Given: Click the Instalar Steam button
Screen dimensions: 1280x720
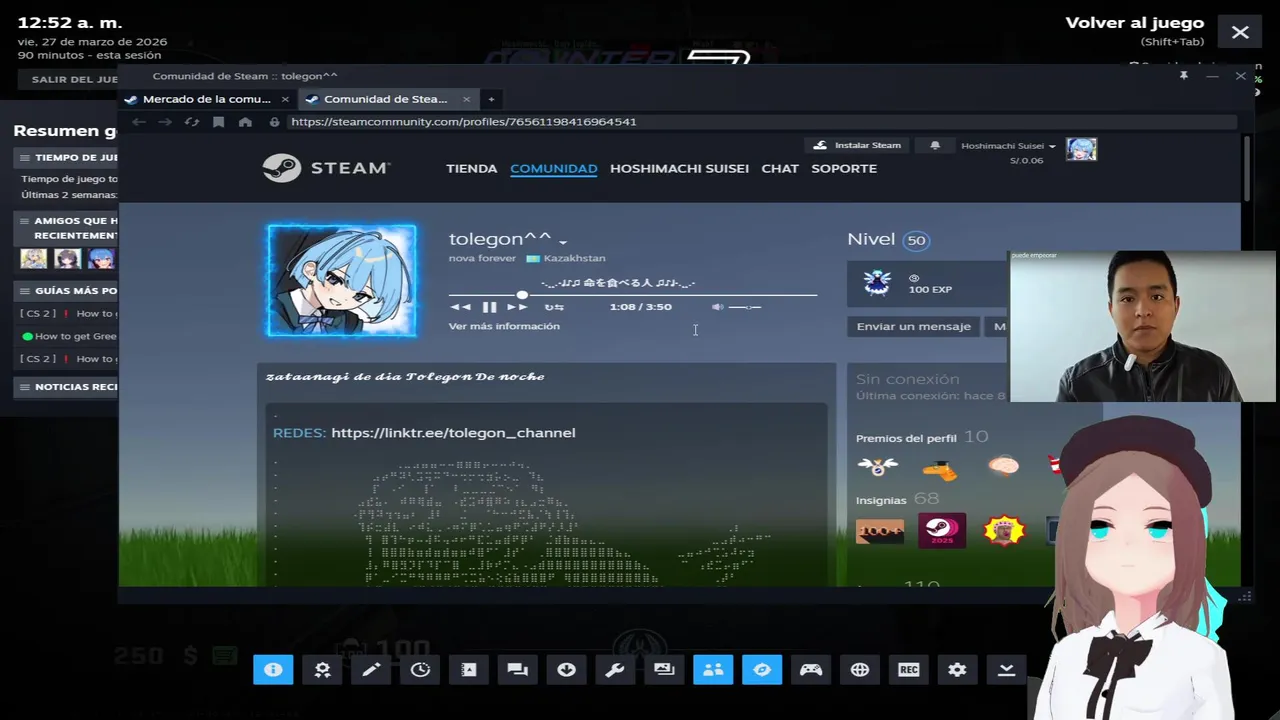Looking at the screenshot, I should pyautogui.click(x=858, y=145).
